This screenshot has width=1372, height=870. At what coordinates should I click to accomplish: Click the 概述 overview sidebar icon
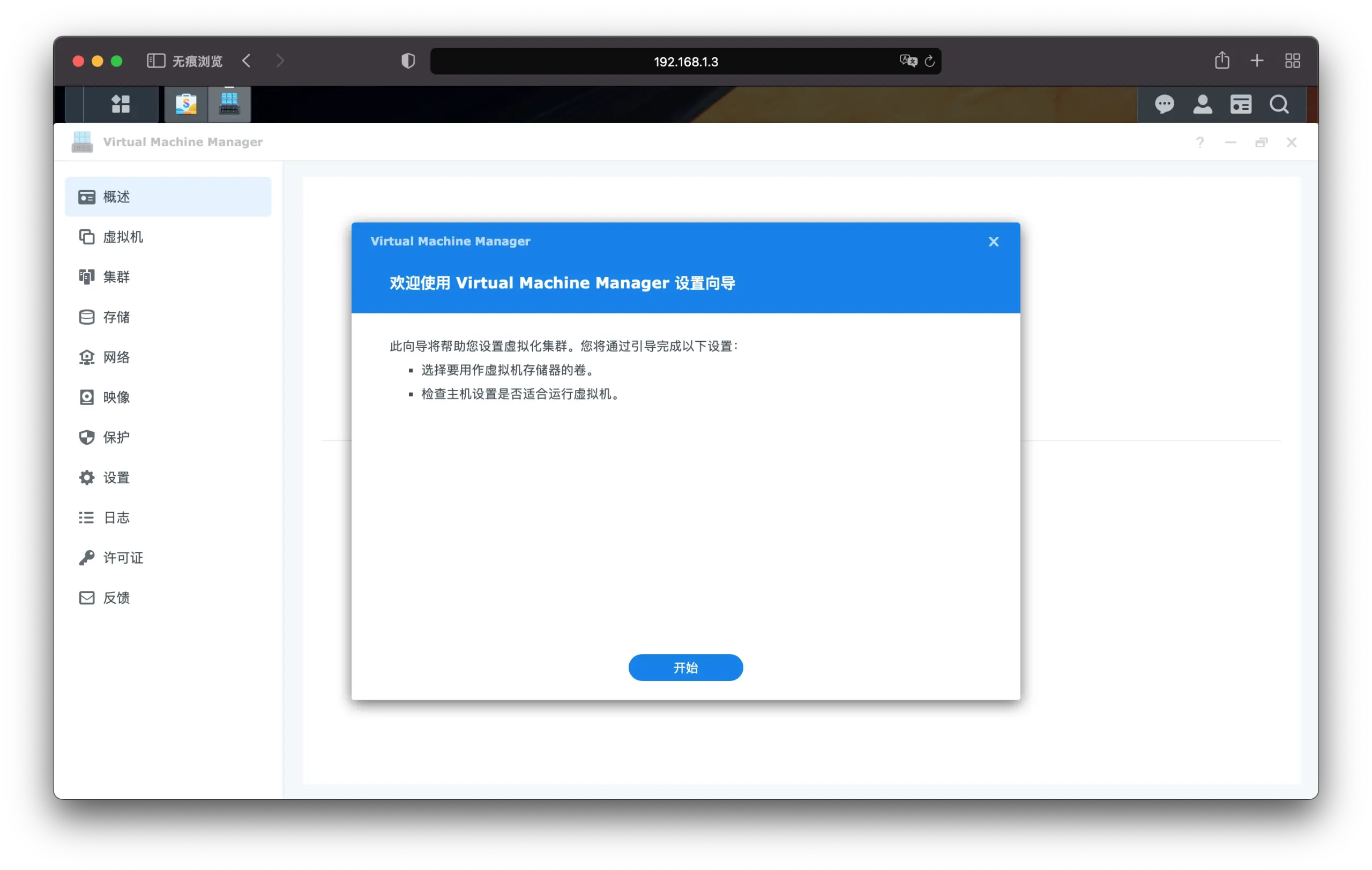pos(87,197)
